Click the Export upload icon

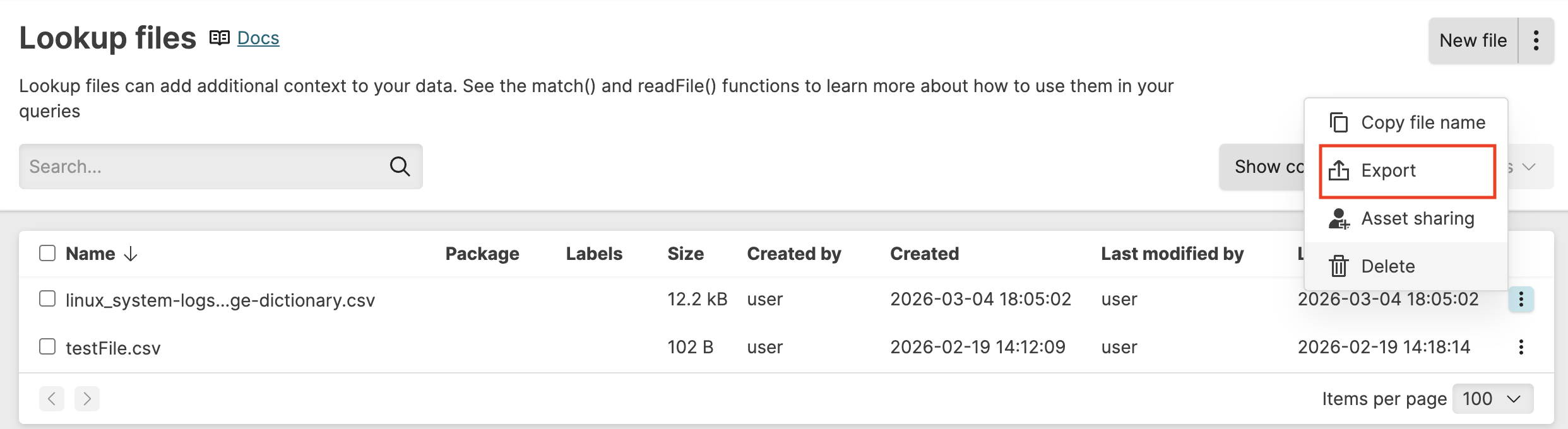1338,170
